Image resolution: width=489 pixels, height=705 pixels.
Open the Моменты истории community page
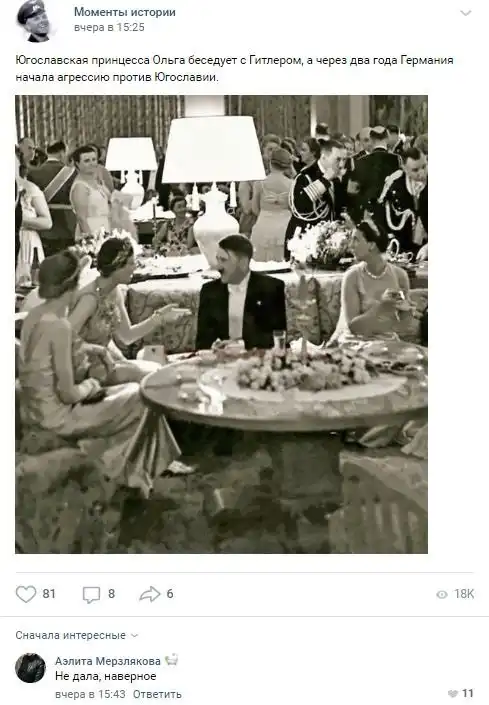[125, 12]
